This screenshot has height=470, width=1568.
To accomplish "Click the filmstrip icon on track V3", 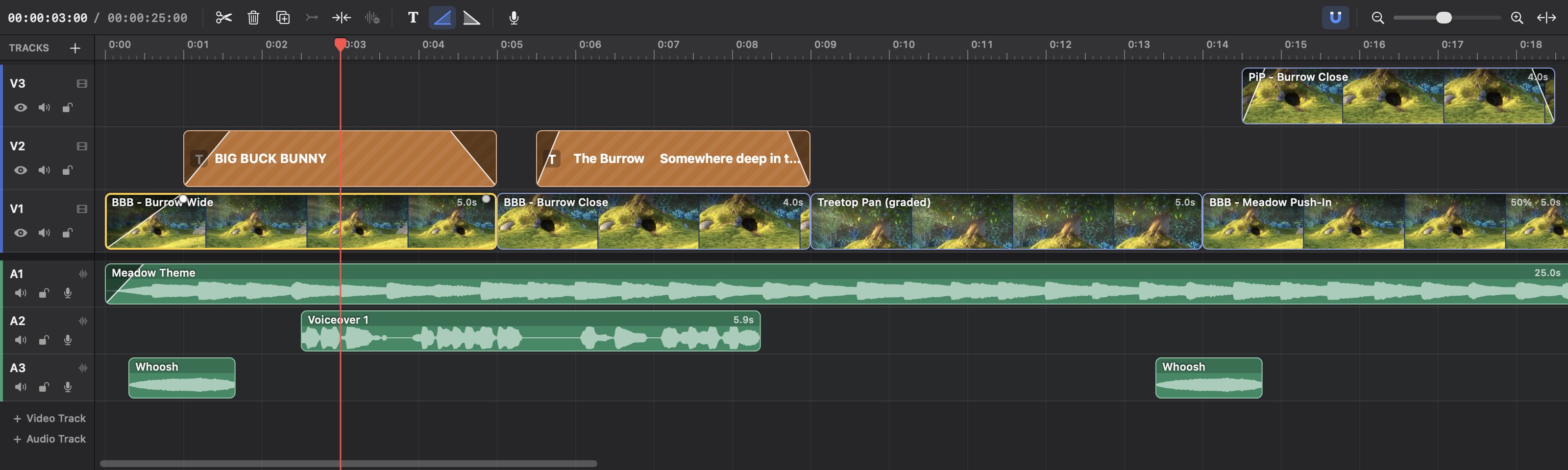I will click(82, 84).
